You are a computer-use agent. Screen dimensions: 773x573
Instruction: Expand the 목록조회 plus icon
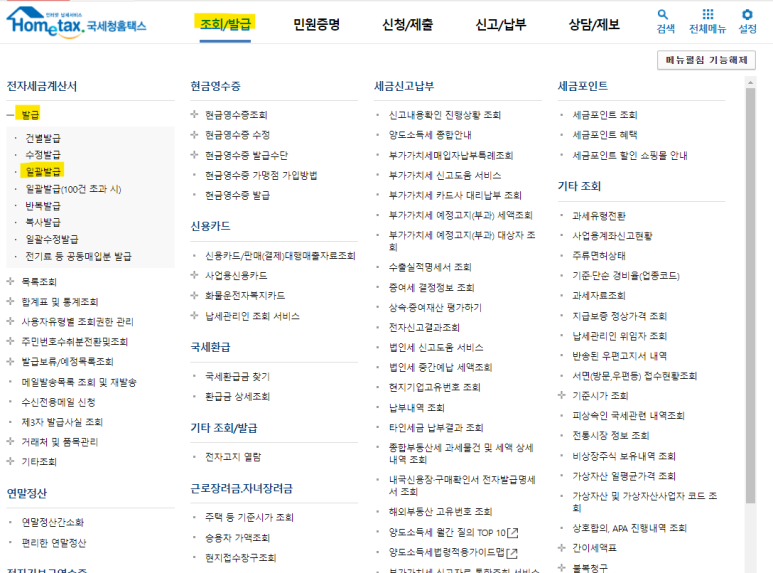pos(10,282)
